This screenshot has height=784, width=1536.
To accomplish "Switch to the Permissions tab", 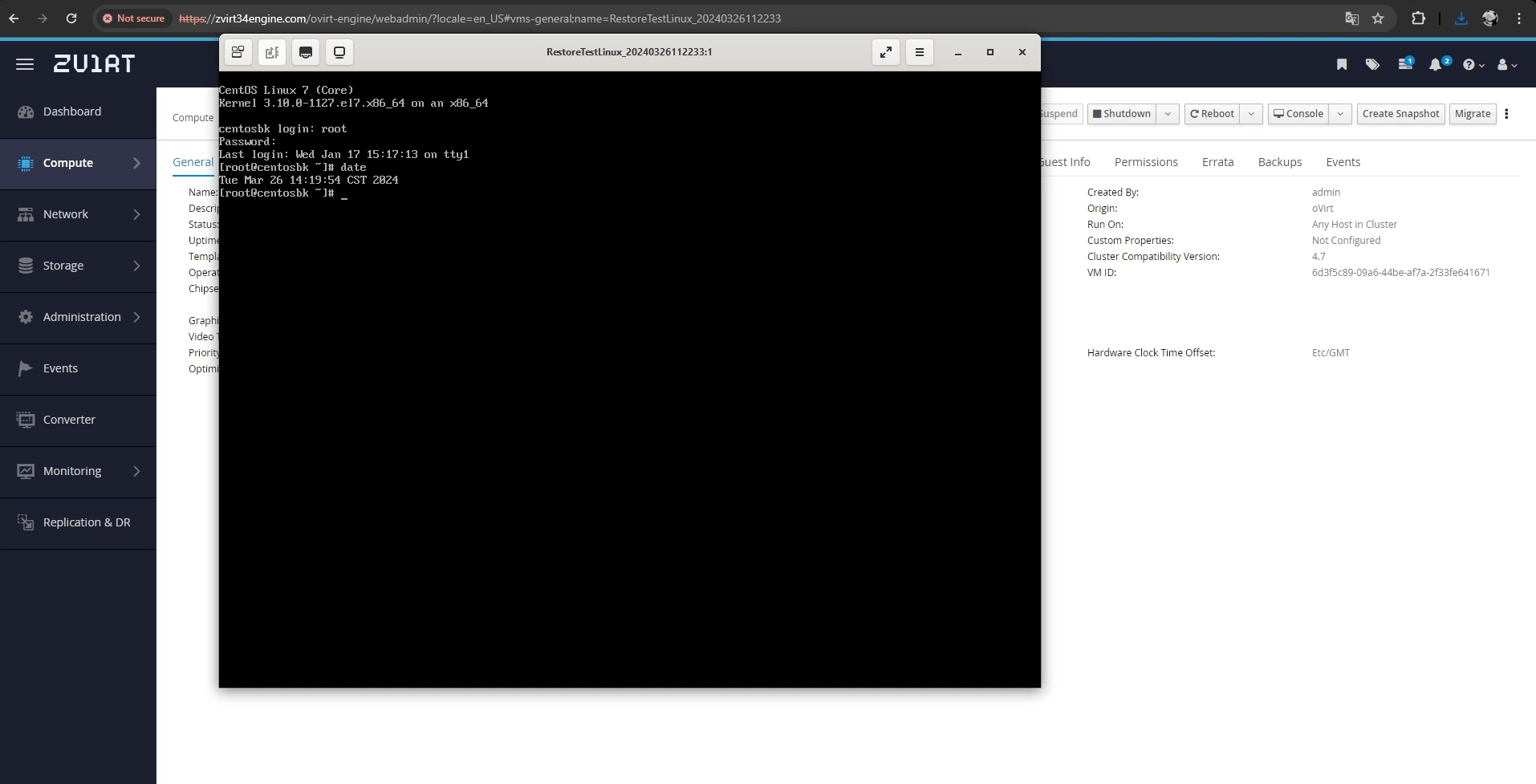I will [x=1146, y=162].
